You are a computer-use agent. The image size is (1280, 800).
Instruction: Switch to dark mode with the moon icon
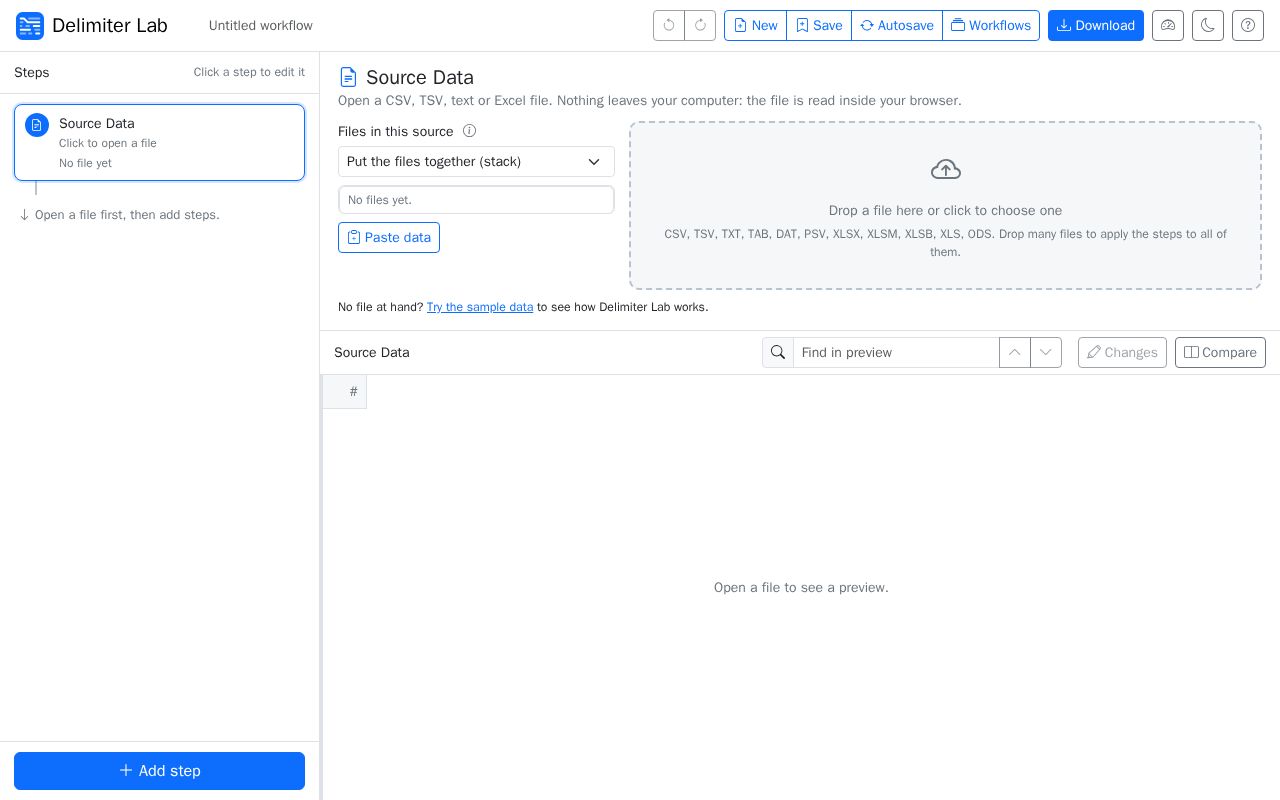point(1208,26)
